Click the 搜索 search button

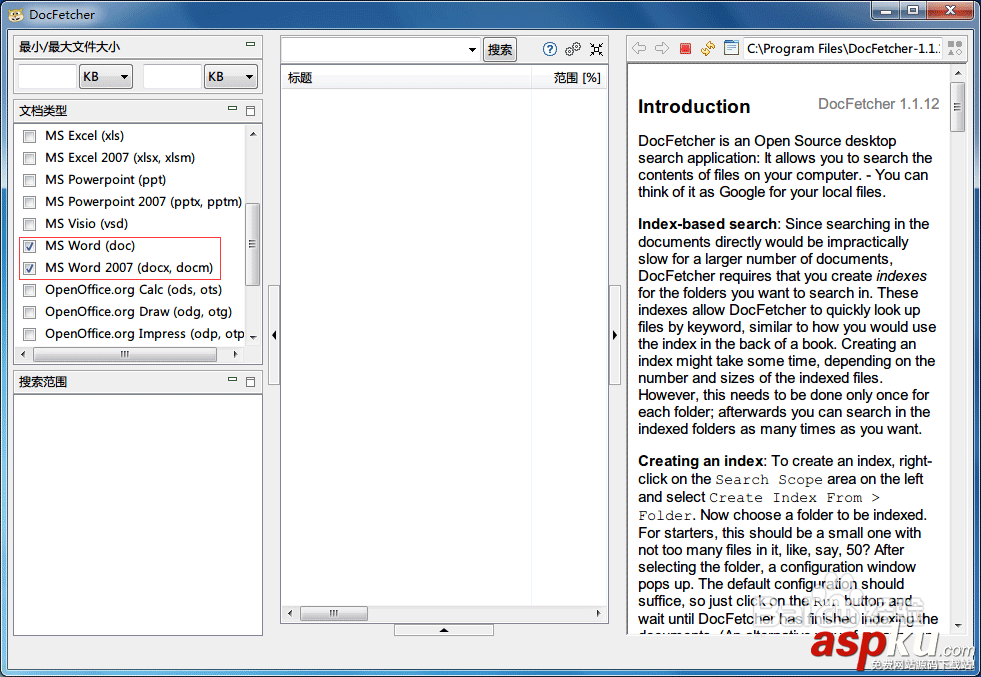[x=499, y=48]
